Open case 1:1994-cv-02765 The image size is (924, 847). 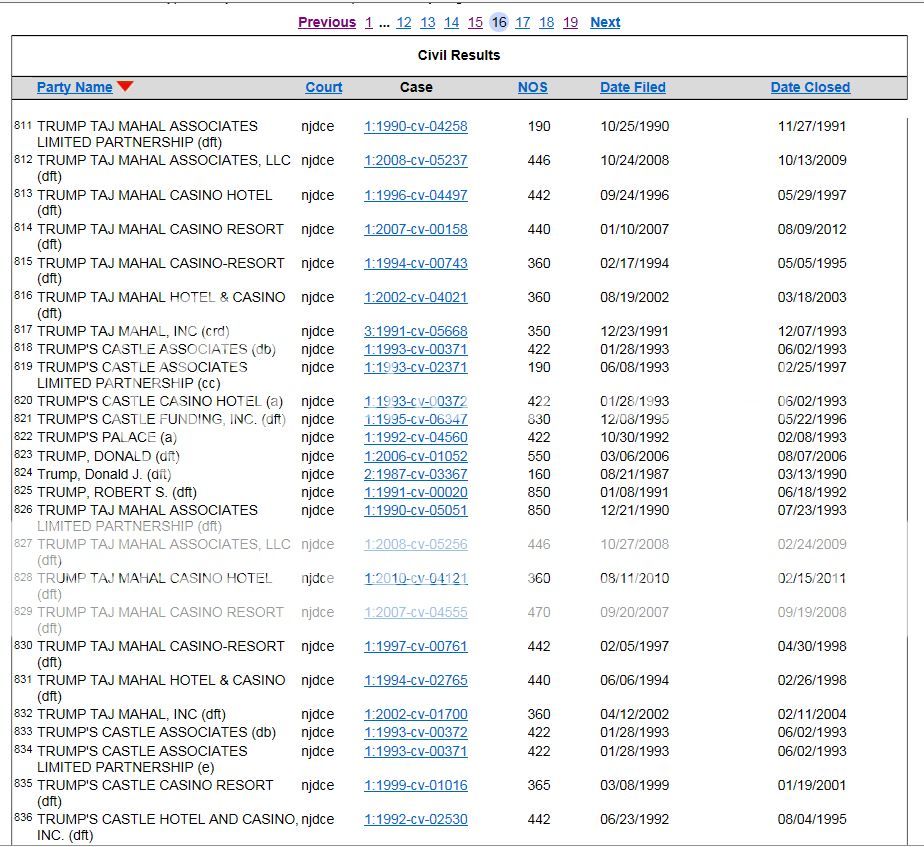tap(415, 680)
